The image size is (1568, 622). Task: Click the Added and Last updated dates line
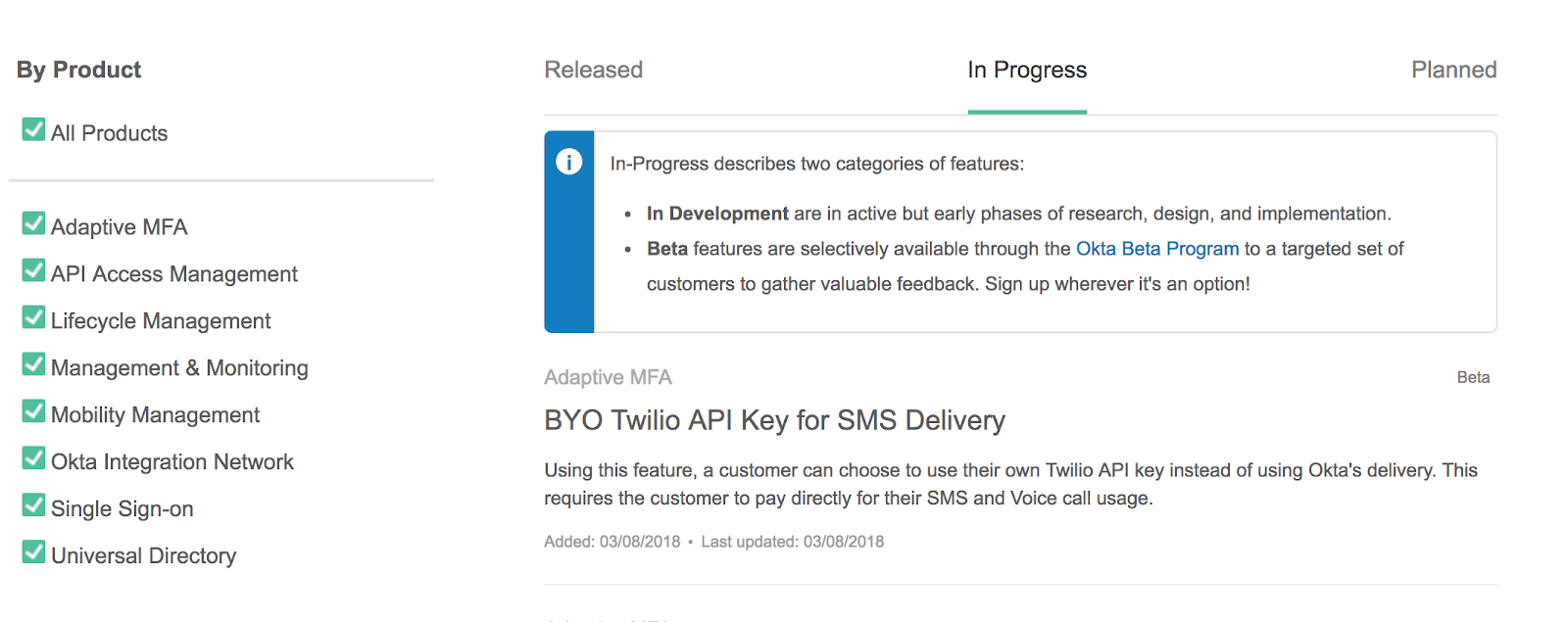(713, 542)
